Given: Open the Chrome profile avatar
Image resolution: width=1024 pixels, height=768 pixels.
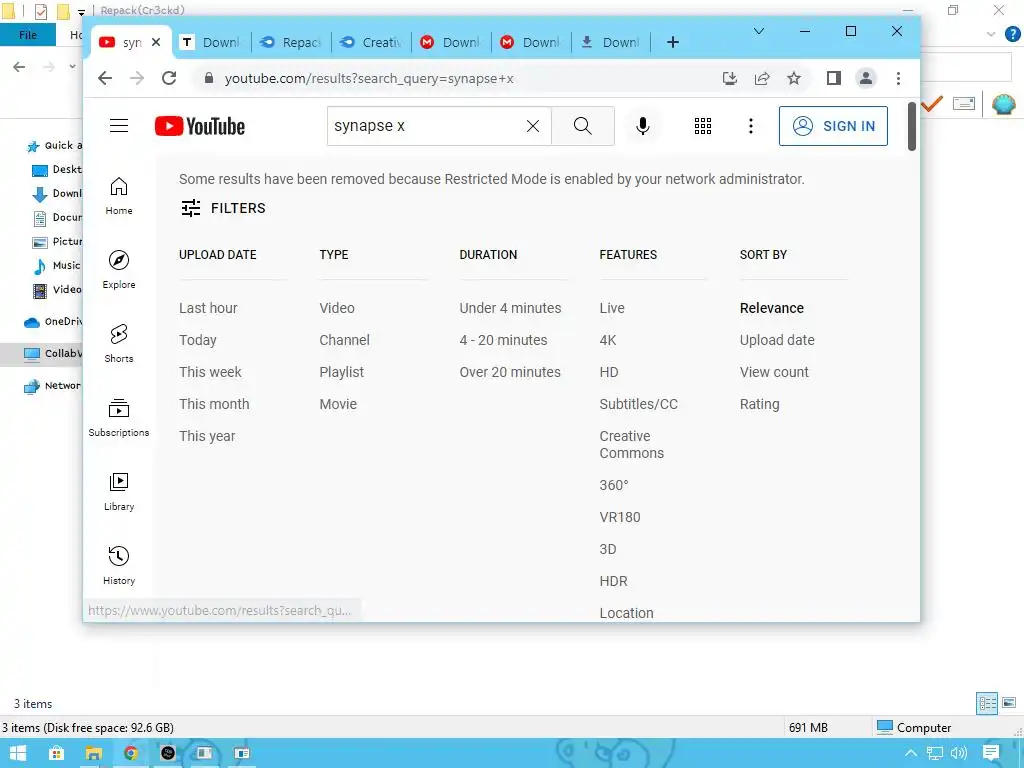Looking at the screenshot, I should pyautogui.click(x=866, y=78).
